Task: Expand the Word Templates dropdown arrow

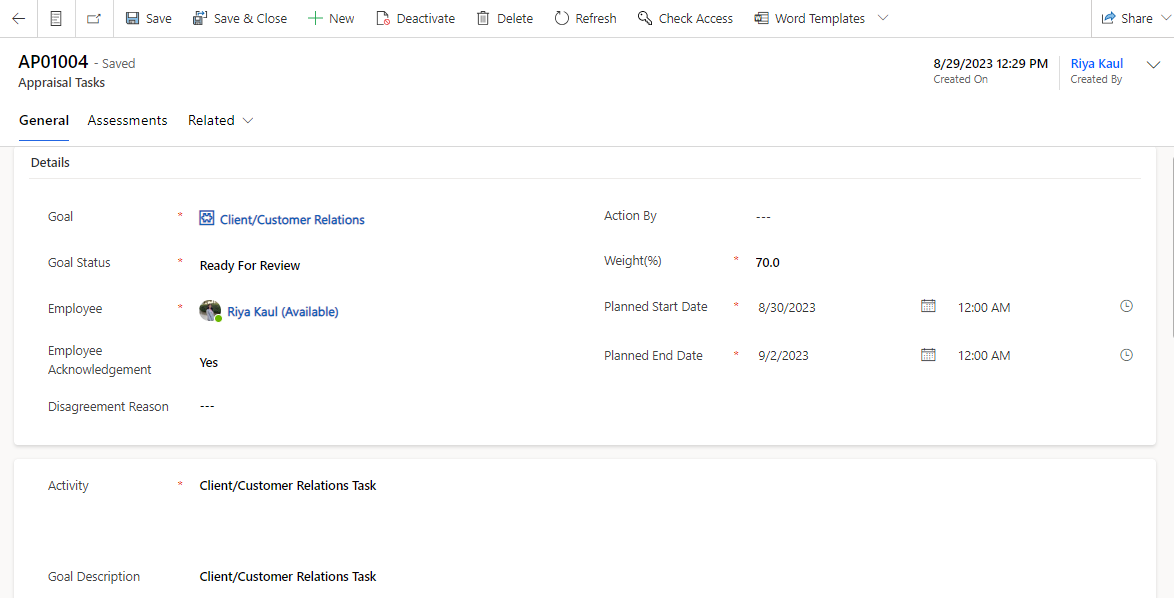Action: point(883,18)
